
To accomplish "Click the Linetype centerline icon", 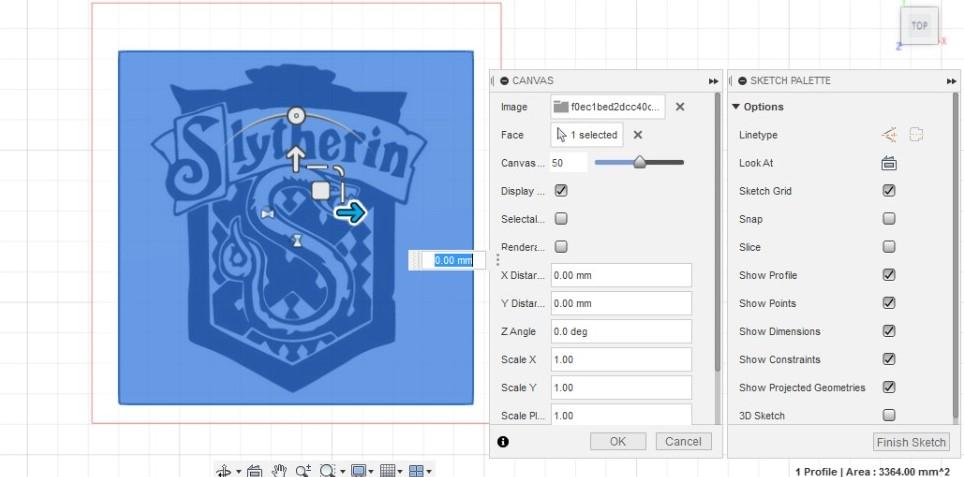I will [917, 135].
